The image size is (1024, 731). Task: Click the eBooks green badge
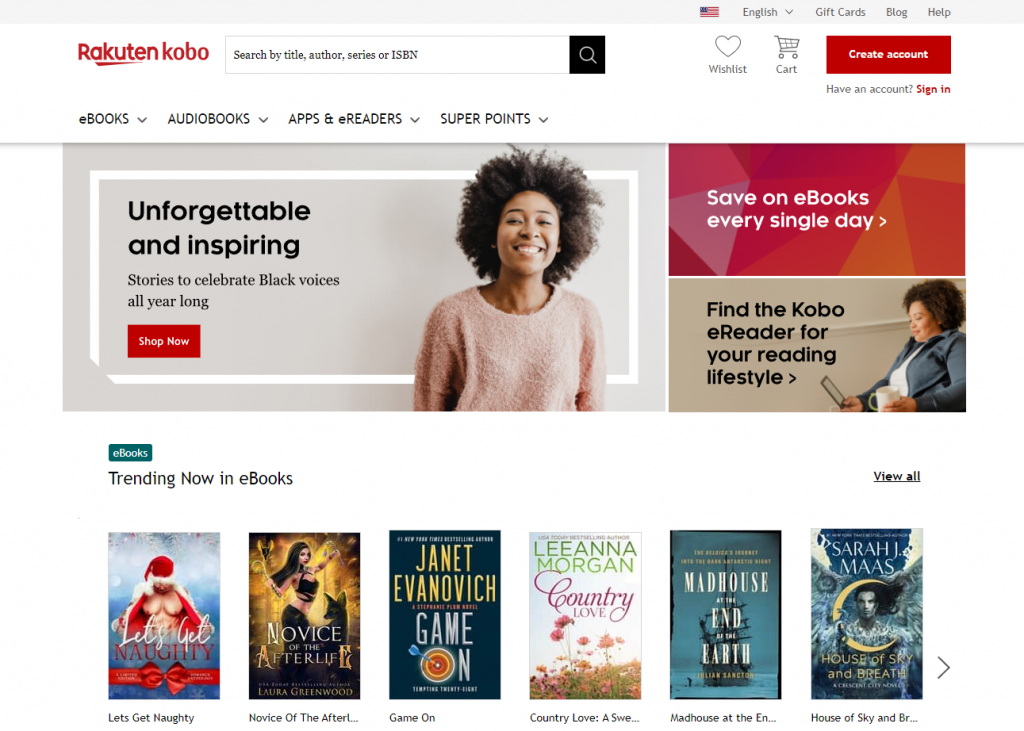[x=130, y=453]
